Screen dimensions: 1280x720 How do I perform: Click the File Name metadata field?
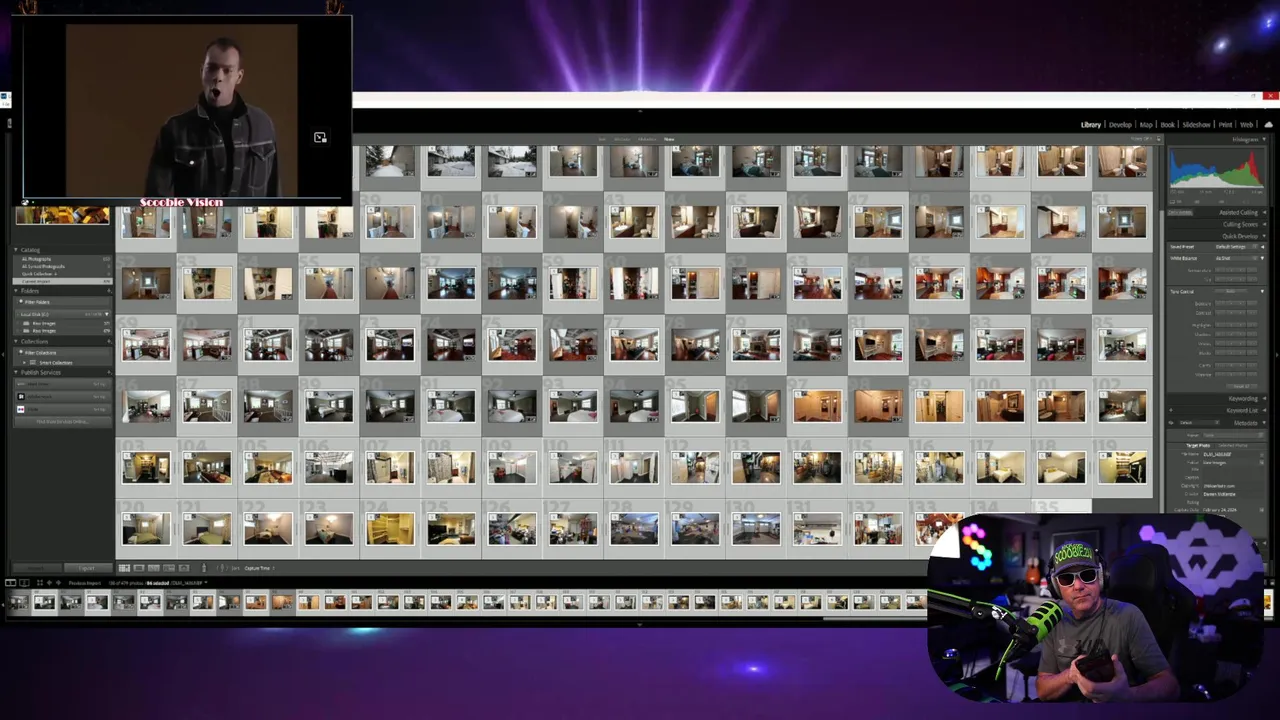point(1230,454)
